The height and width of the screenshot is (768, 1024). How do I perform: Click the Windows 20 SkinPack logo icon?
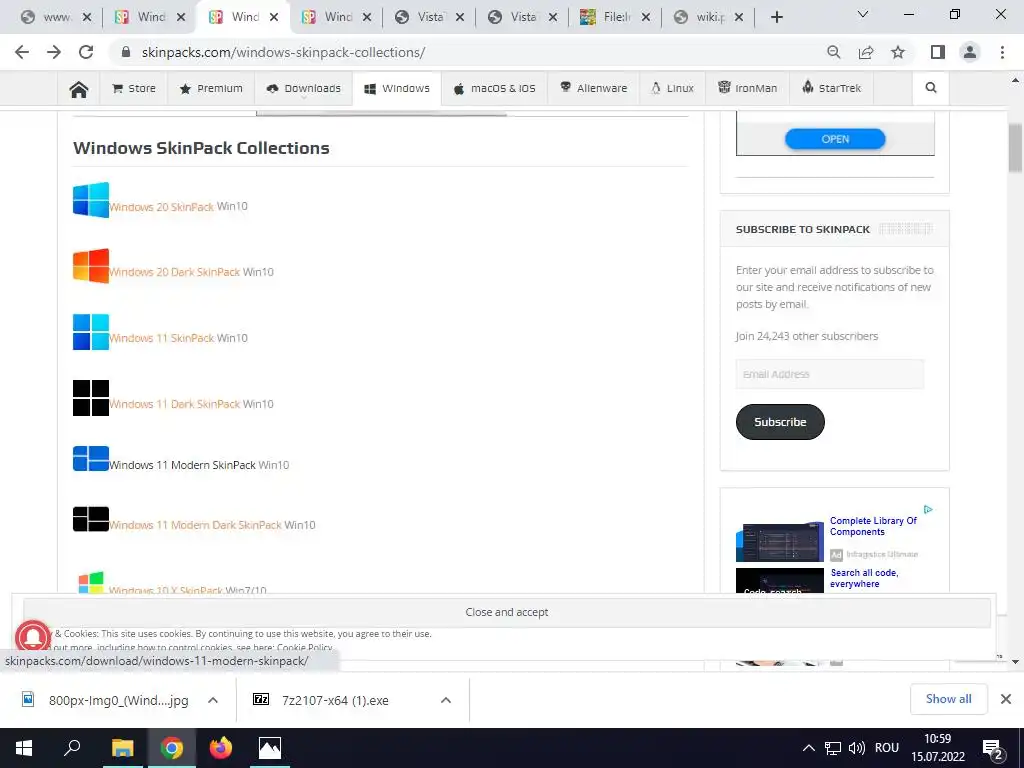click(x=91, y=199)
